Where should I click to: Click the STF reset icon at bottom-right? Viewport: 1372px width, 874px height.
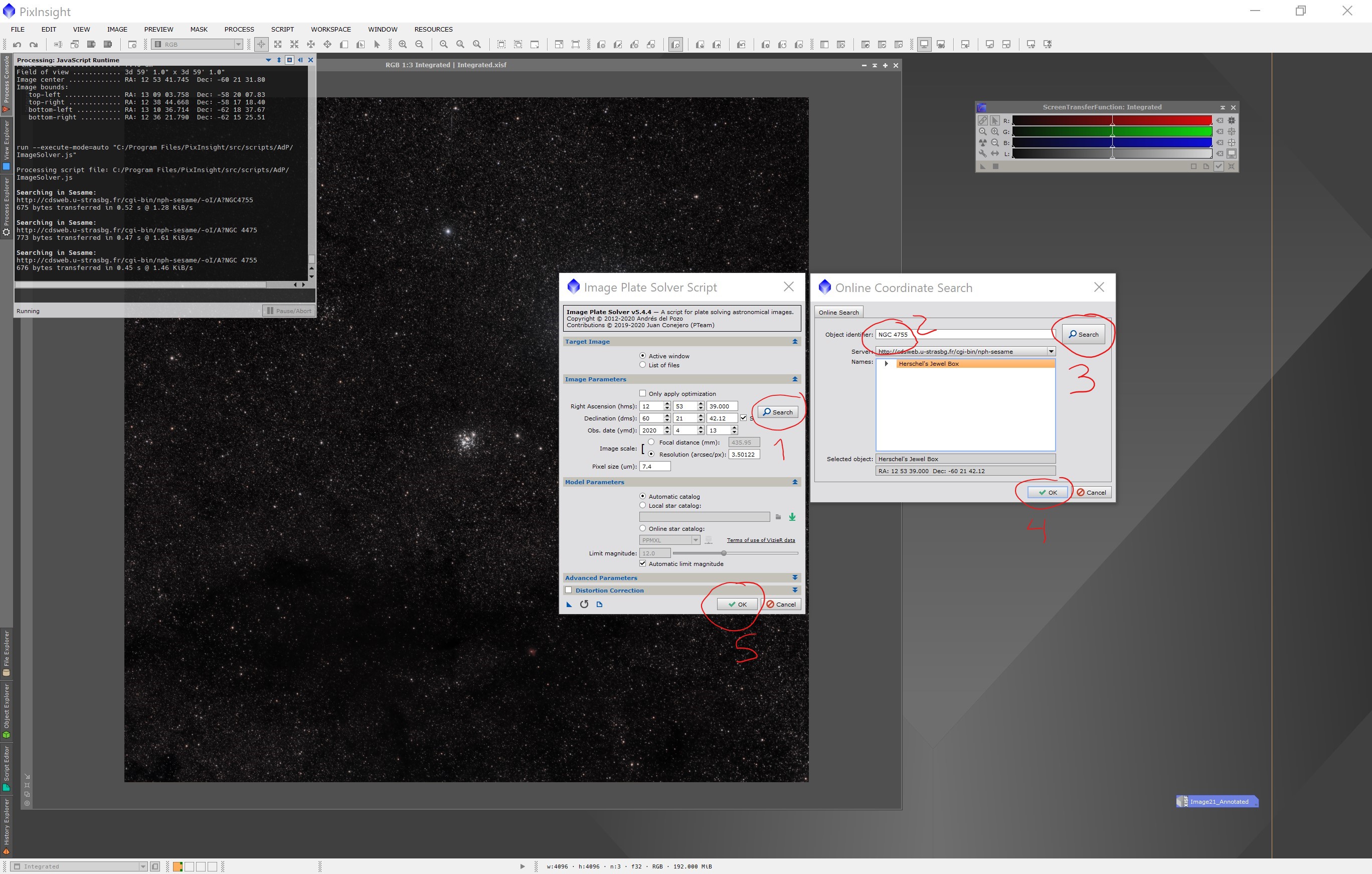coord(1231,167)
